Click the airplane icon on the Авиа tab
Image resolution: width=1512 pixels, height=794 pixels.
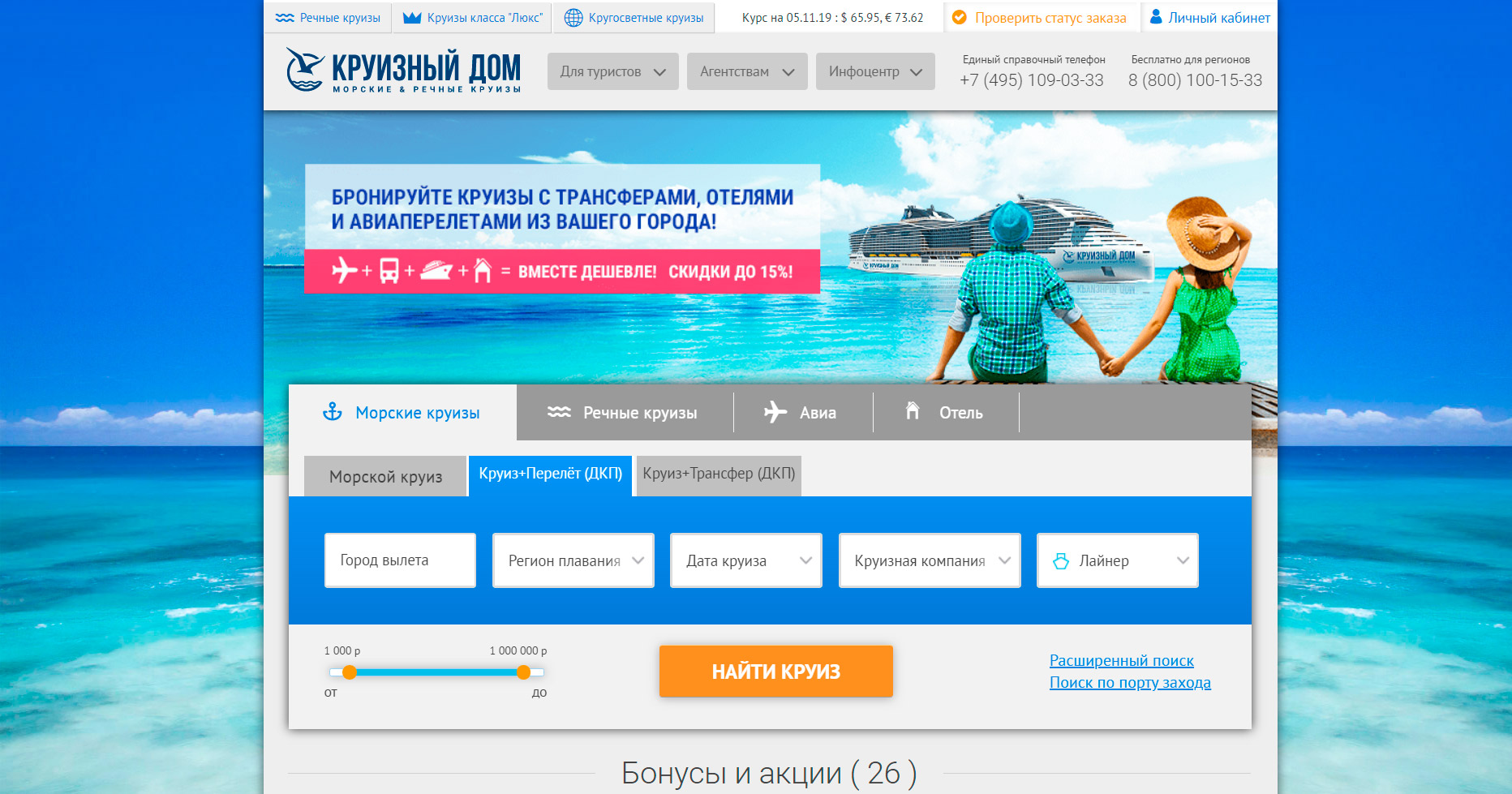[x=776, y=411]
